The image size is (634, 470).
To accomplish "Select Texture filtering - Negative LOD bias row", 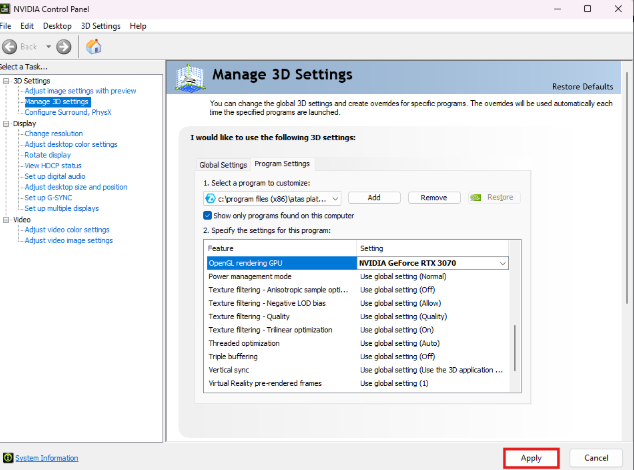I will pos(357,303).
